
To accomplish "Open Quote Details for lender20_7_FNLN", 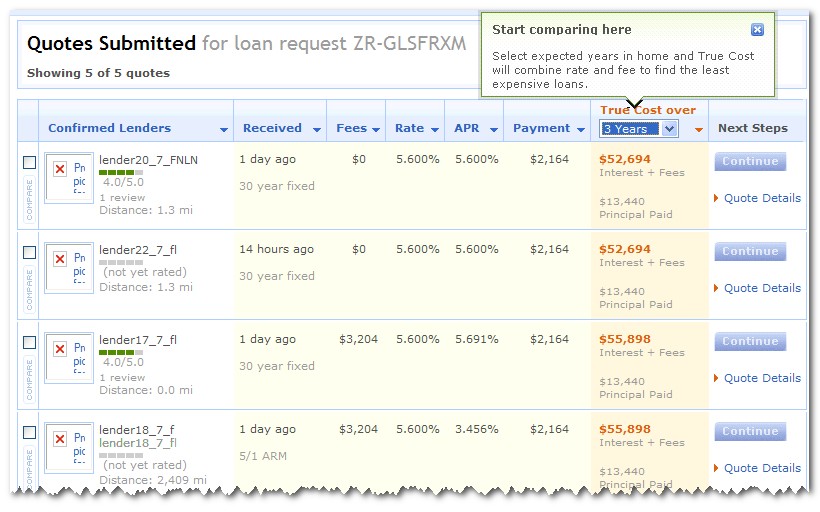I will [762, 198].
